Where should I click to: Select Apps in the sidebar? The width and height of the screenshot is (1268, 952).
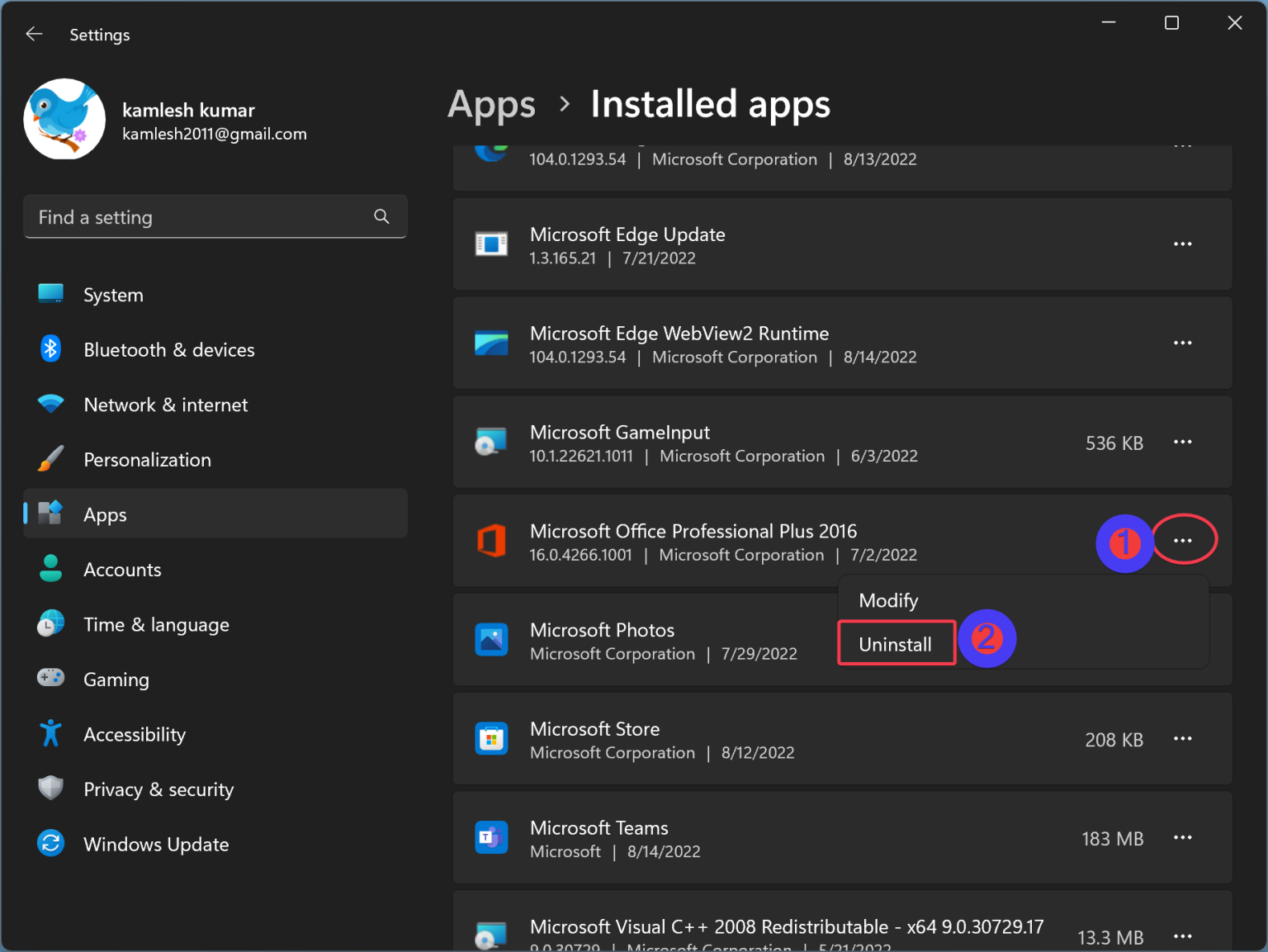coord(215,514)
